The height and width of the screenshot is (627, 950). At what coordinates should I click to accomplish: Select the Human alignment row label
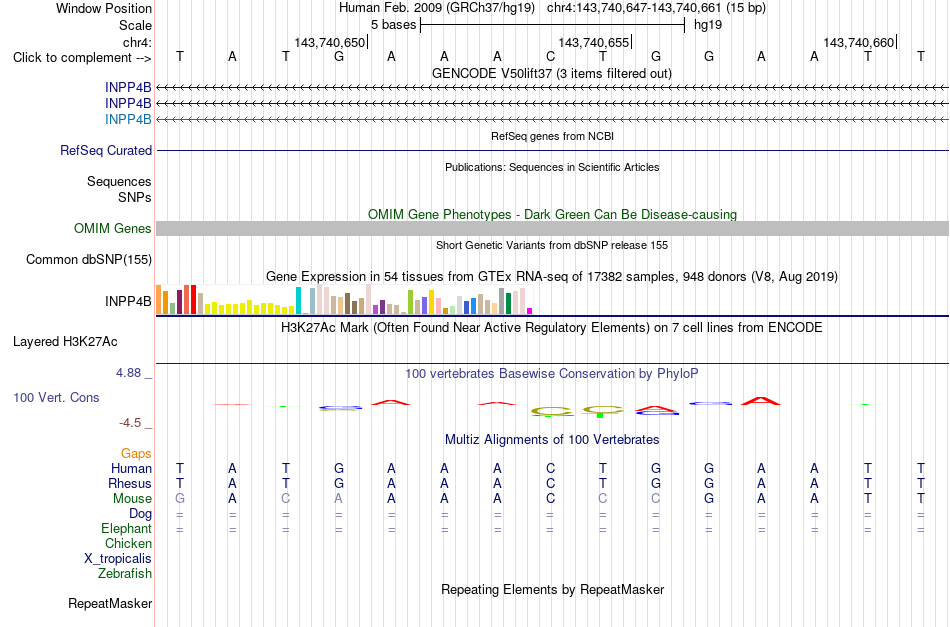click(x=131, y=468)
